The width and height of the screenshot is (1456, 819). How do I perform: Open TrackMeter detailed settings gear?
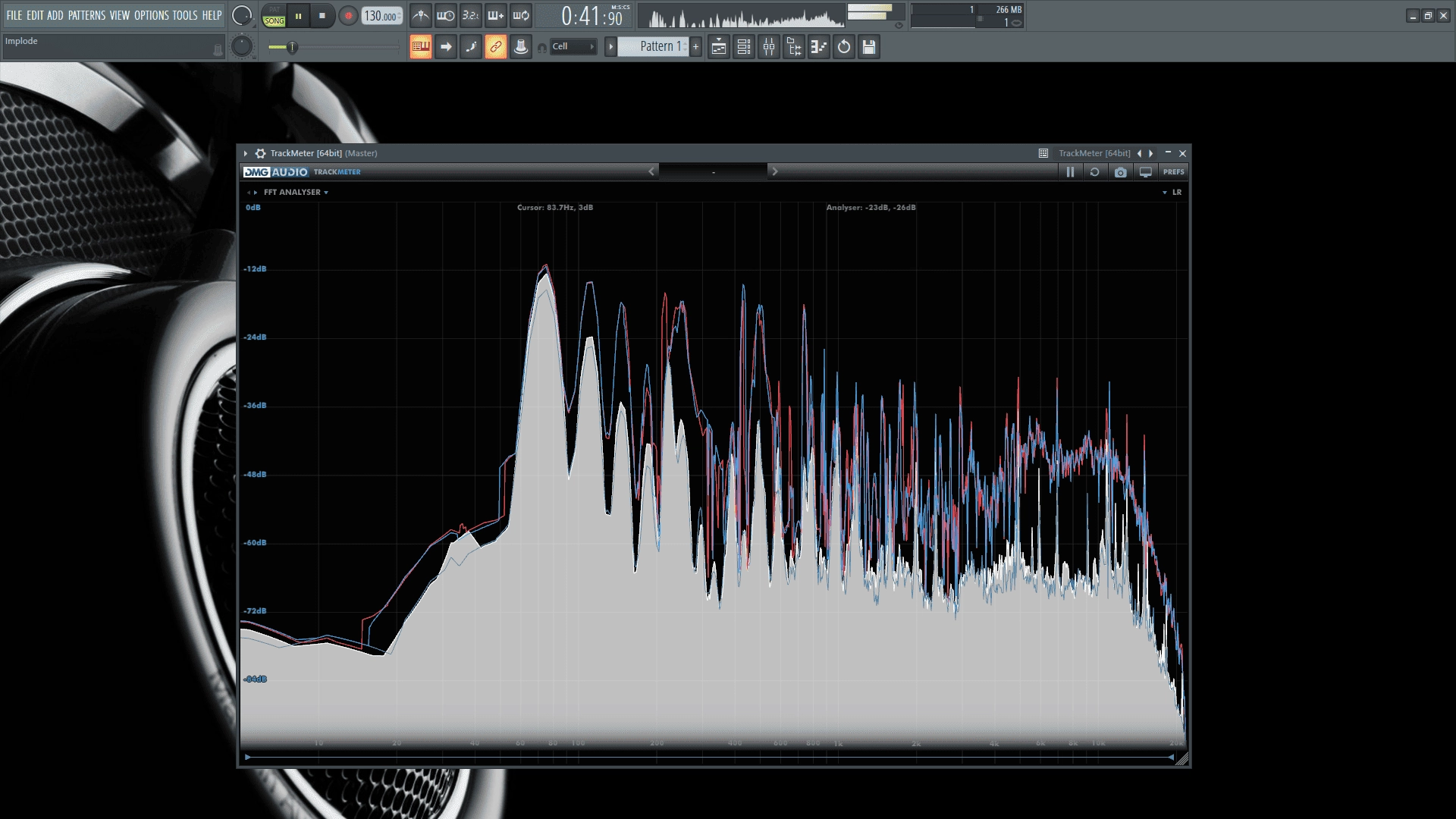click(260, 153)
